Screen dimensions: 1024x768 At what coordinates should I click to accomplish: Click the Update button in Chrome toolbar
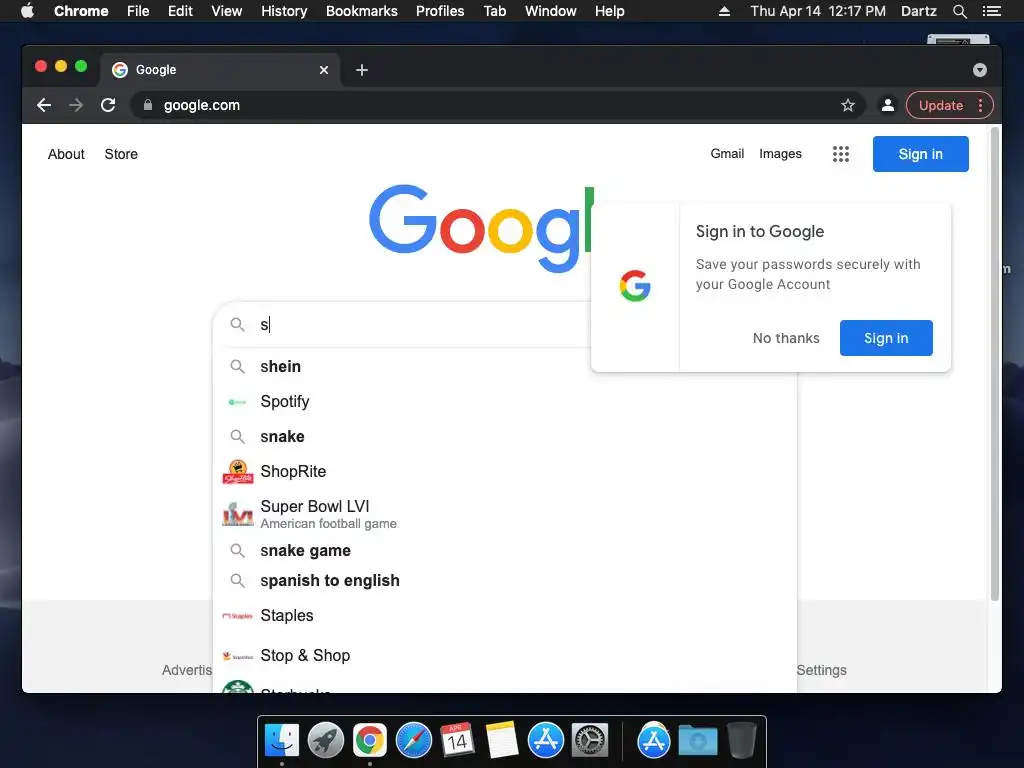pyautogui.click(x=941, y=105)
